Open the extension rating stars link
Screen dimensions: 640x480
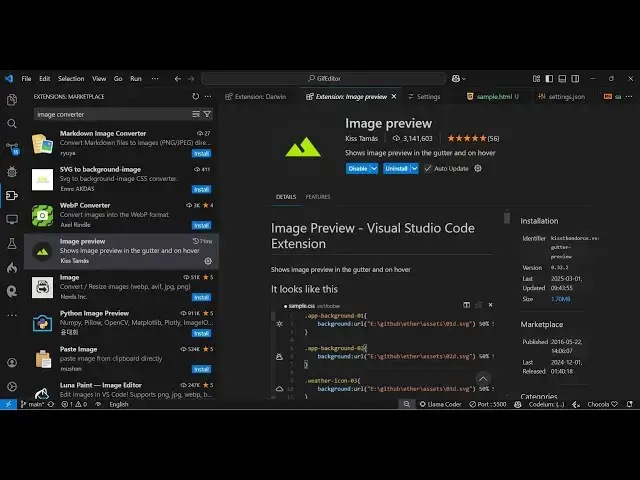(x=473, y=138)
